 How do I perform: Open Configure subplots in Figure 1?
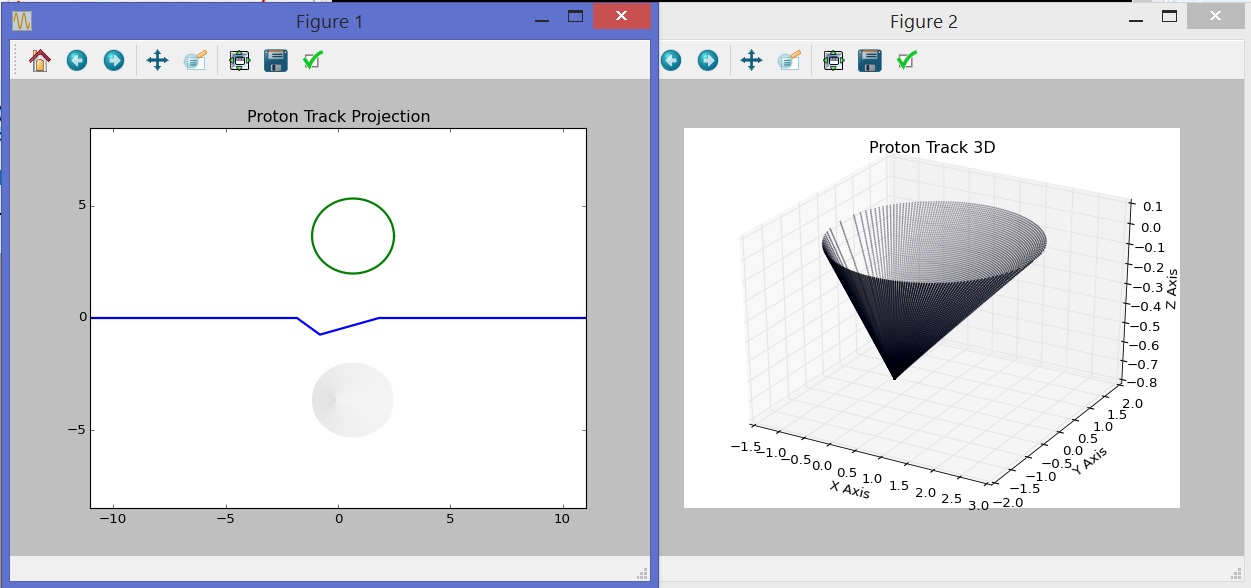click(x=239, y=61)
